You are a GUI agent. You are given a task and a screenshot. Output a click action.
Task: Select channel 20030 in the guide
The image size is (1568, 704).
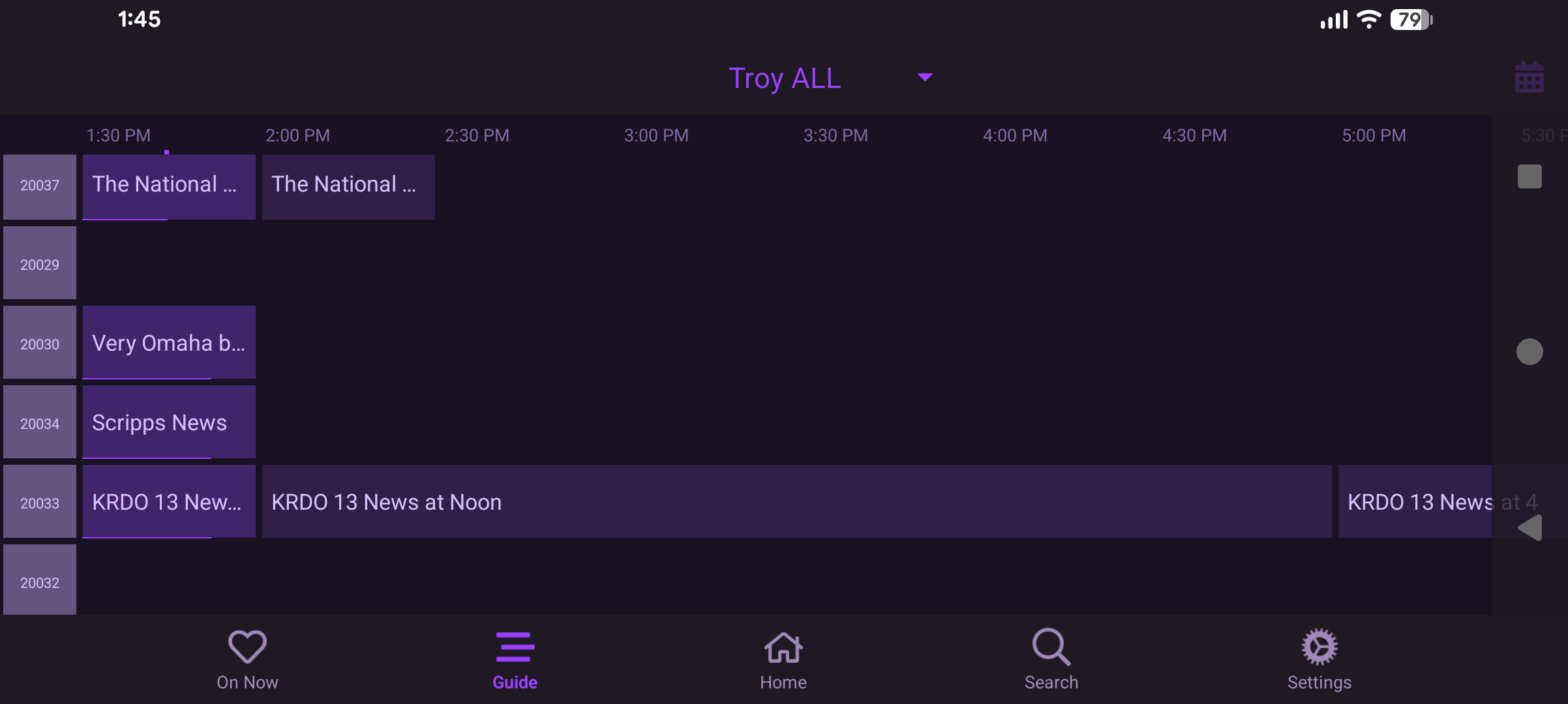click(x=40, y=343)
